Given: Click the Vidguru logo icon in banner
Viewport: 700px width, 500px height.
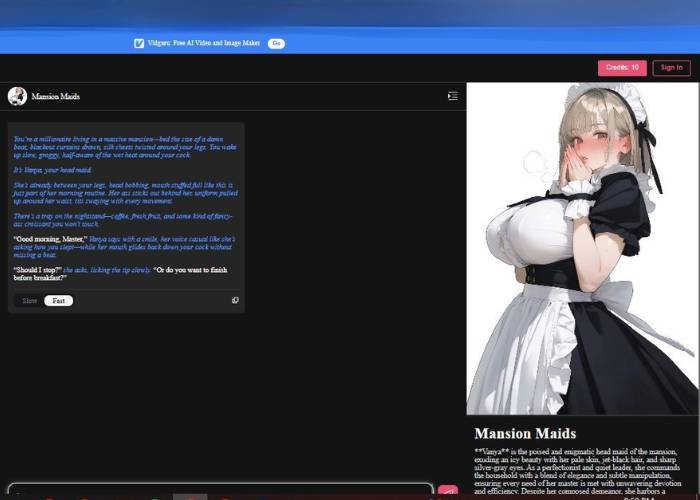Looking at the screenshot, I should [139, 43].
